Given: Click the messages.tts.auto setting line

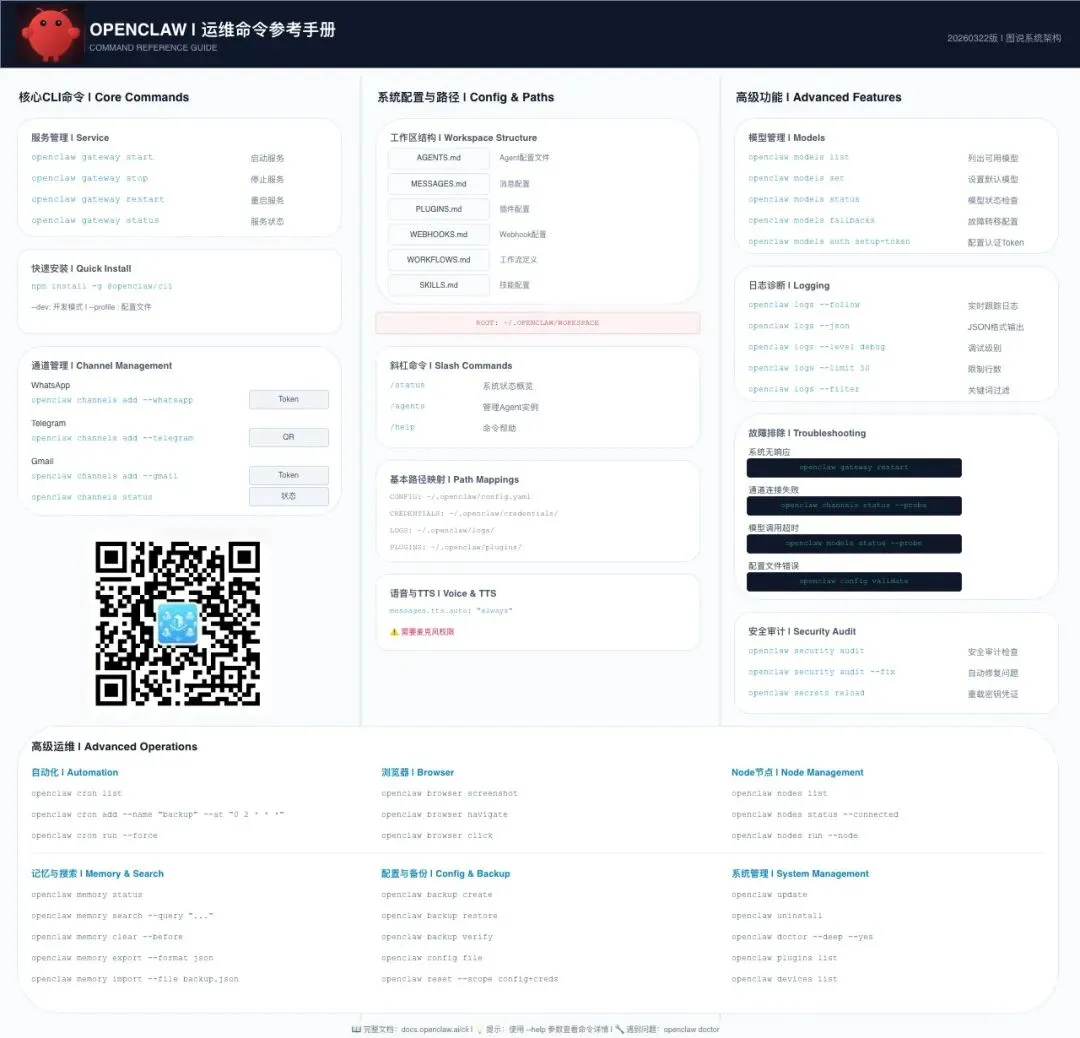Looking at the screenshot, I should (451, 611).
